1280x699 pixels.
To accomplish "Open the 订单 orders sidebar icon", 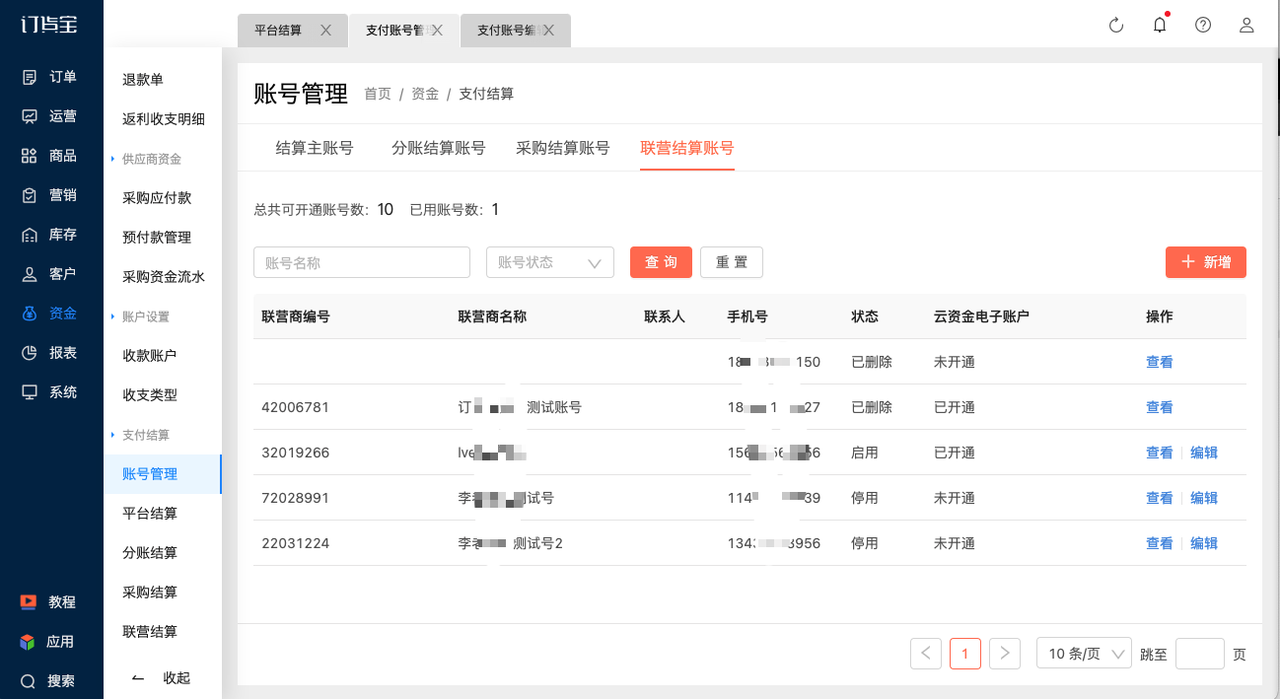I will 30,77.
